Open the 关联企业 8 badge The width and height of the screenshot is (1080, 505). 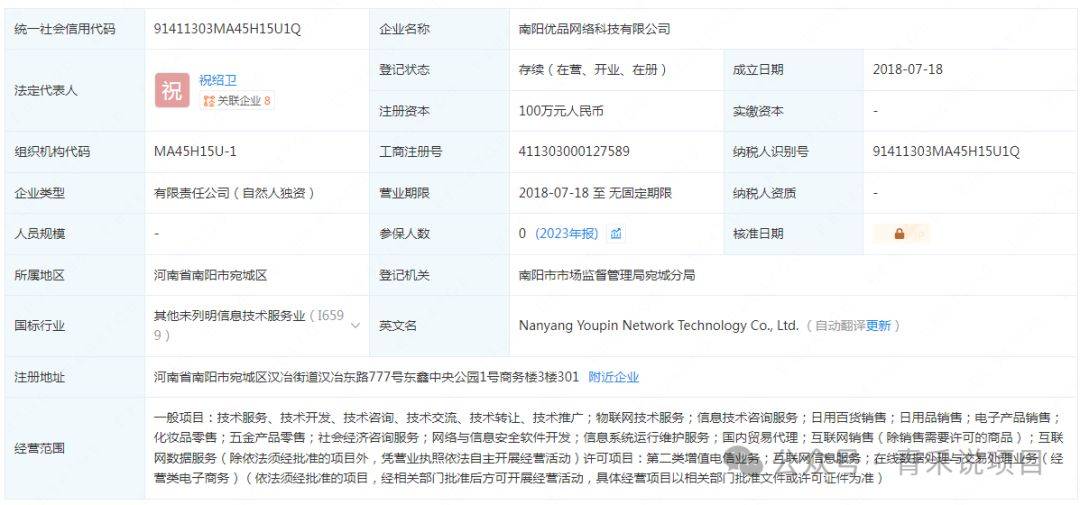238,101
